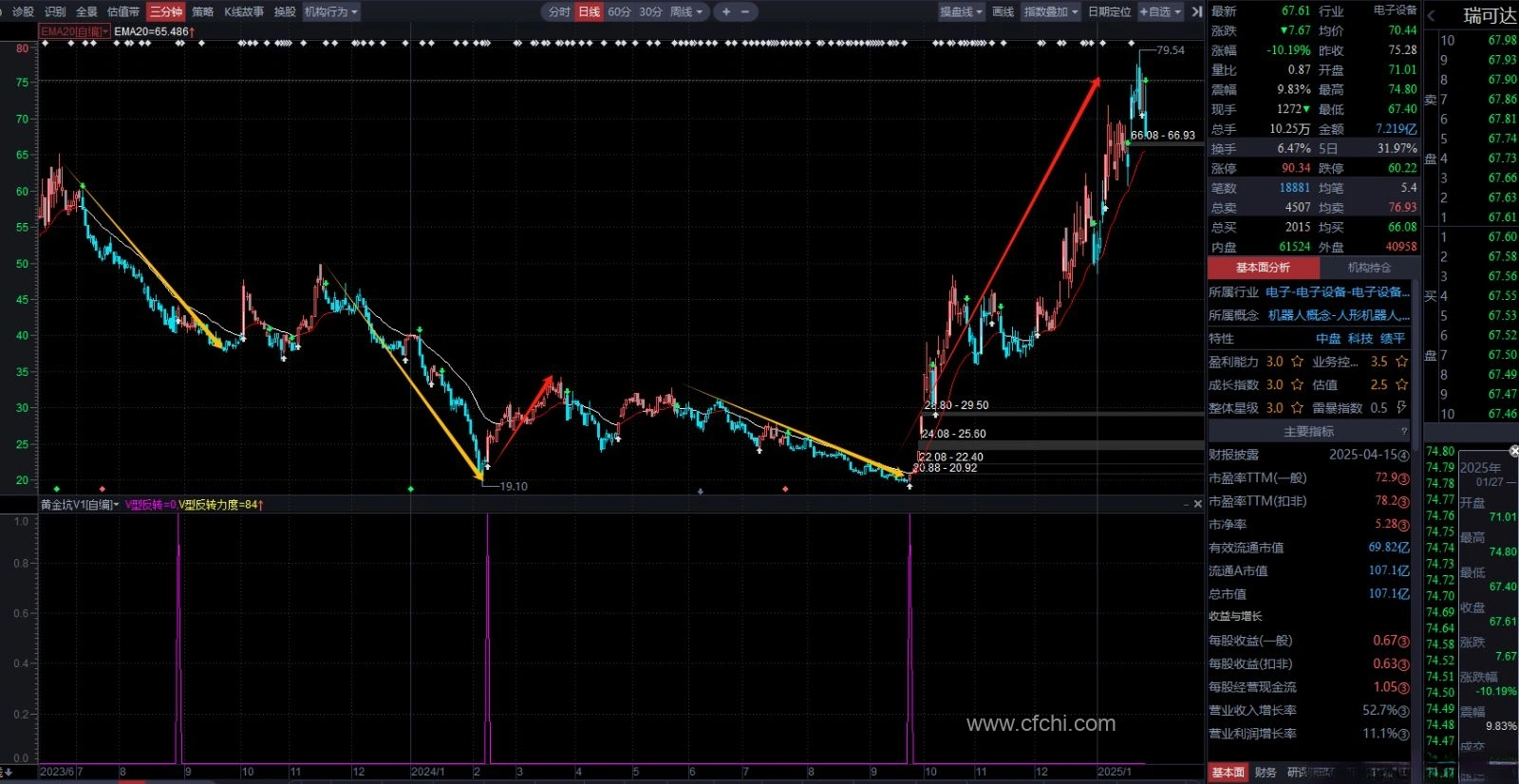Select the 识别 toolbar item

tap(55, 11)
